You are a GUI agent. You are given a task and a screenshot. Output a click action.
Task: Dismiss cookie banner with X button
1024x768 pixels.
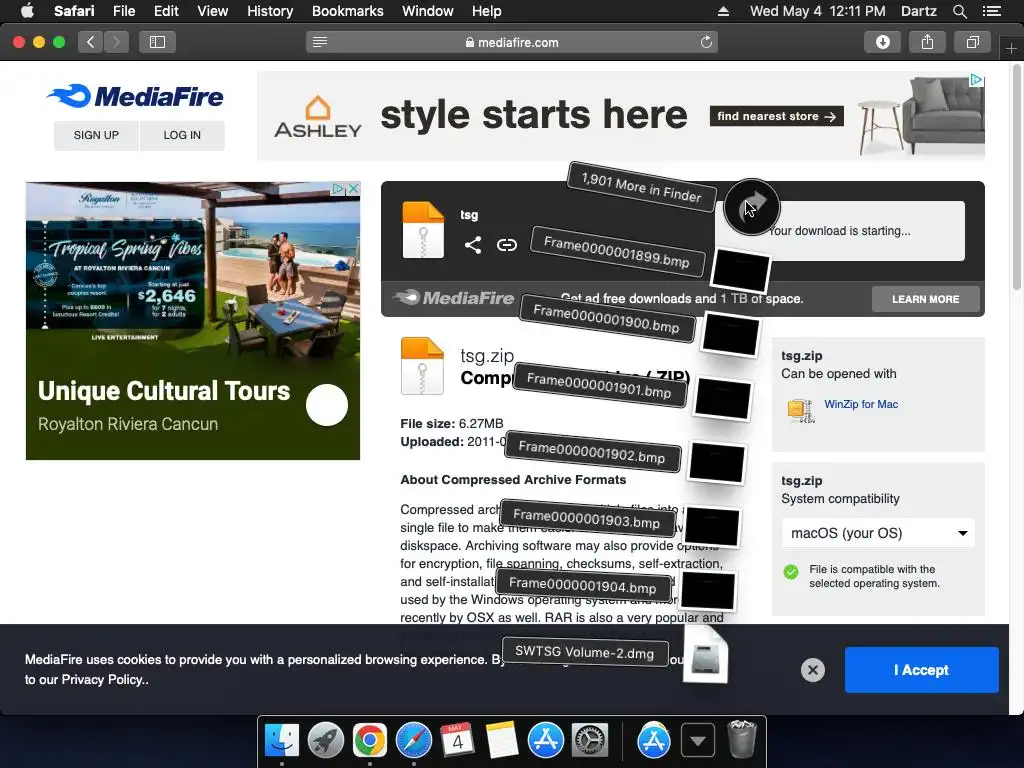click(812, 670)
